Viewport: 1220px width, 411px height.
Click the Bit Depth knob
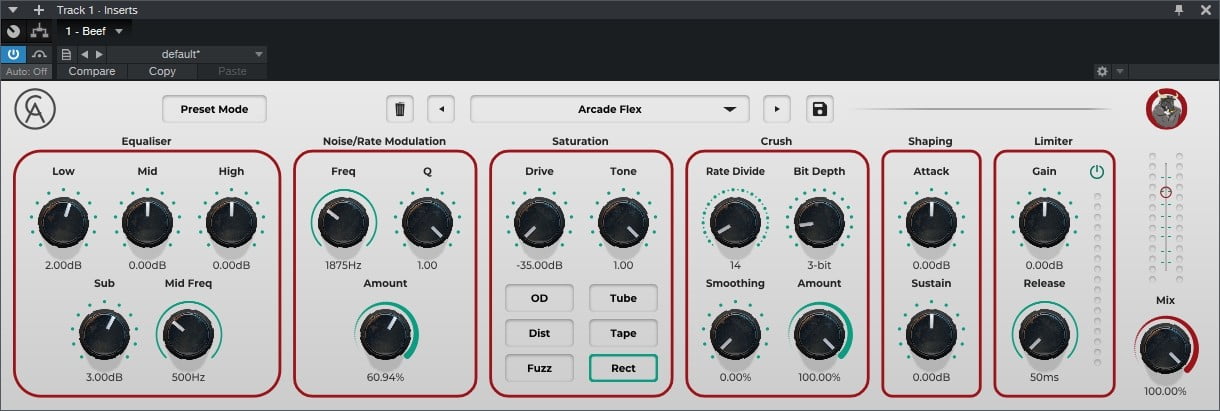click(819, 220)
